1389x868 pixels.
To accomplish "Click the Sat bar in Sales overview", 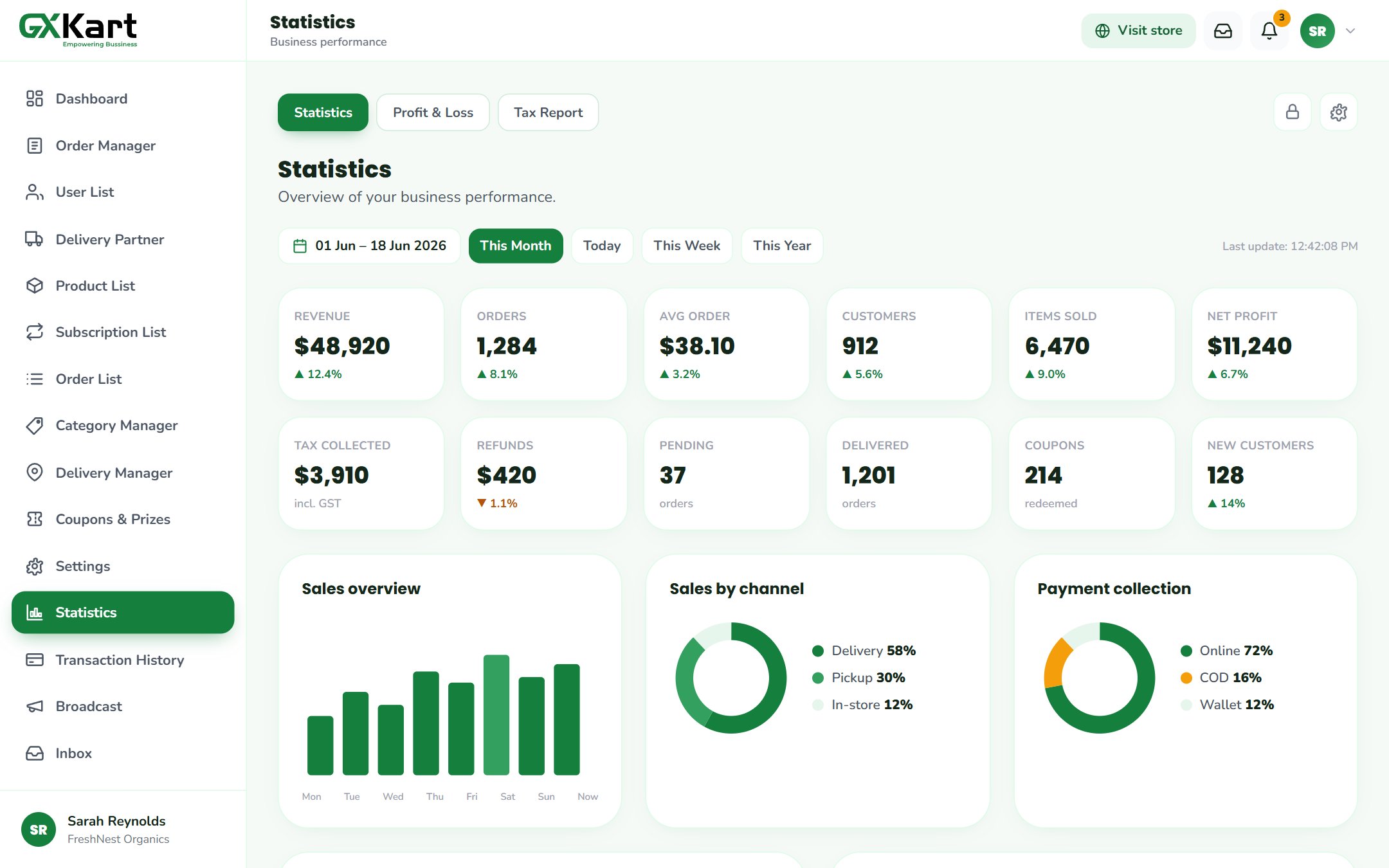I will tap(496, 714).
